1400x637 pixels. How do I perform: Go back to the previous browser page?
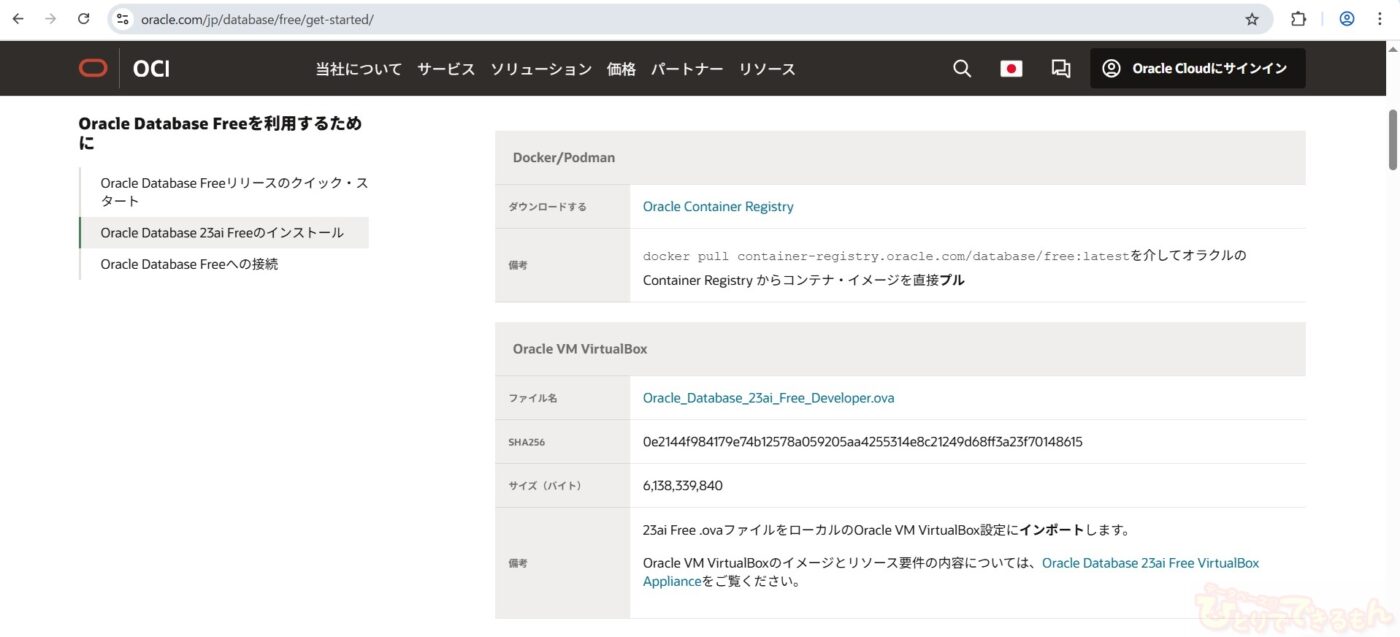coord(18,19)
